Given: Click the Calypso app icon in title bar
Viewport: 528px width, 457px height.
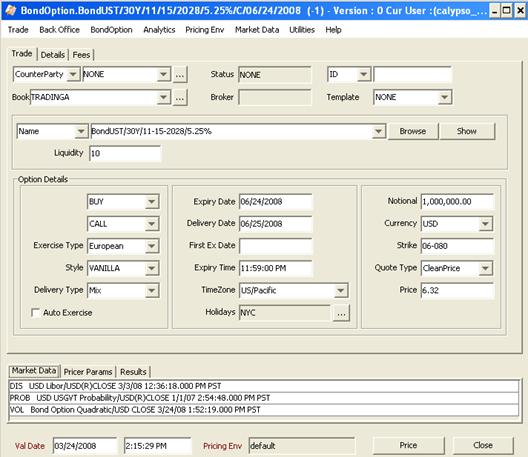Looking at the screenshot, I should click(10, 10).
